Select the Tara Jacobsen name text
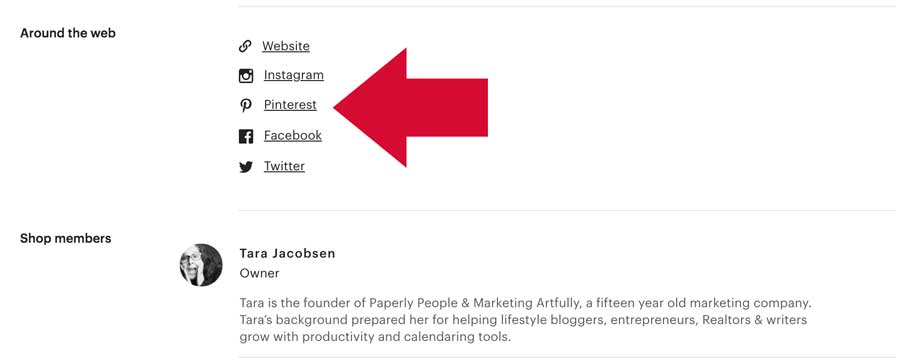 [x=288, y=253]
